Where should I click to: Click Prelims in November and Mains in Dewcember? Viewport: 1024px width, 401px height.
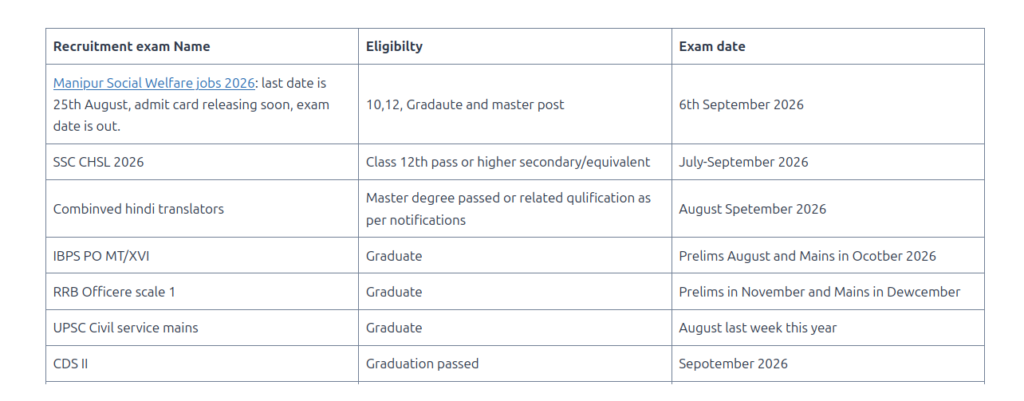[819, 292]
